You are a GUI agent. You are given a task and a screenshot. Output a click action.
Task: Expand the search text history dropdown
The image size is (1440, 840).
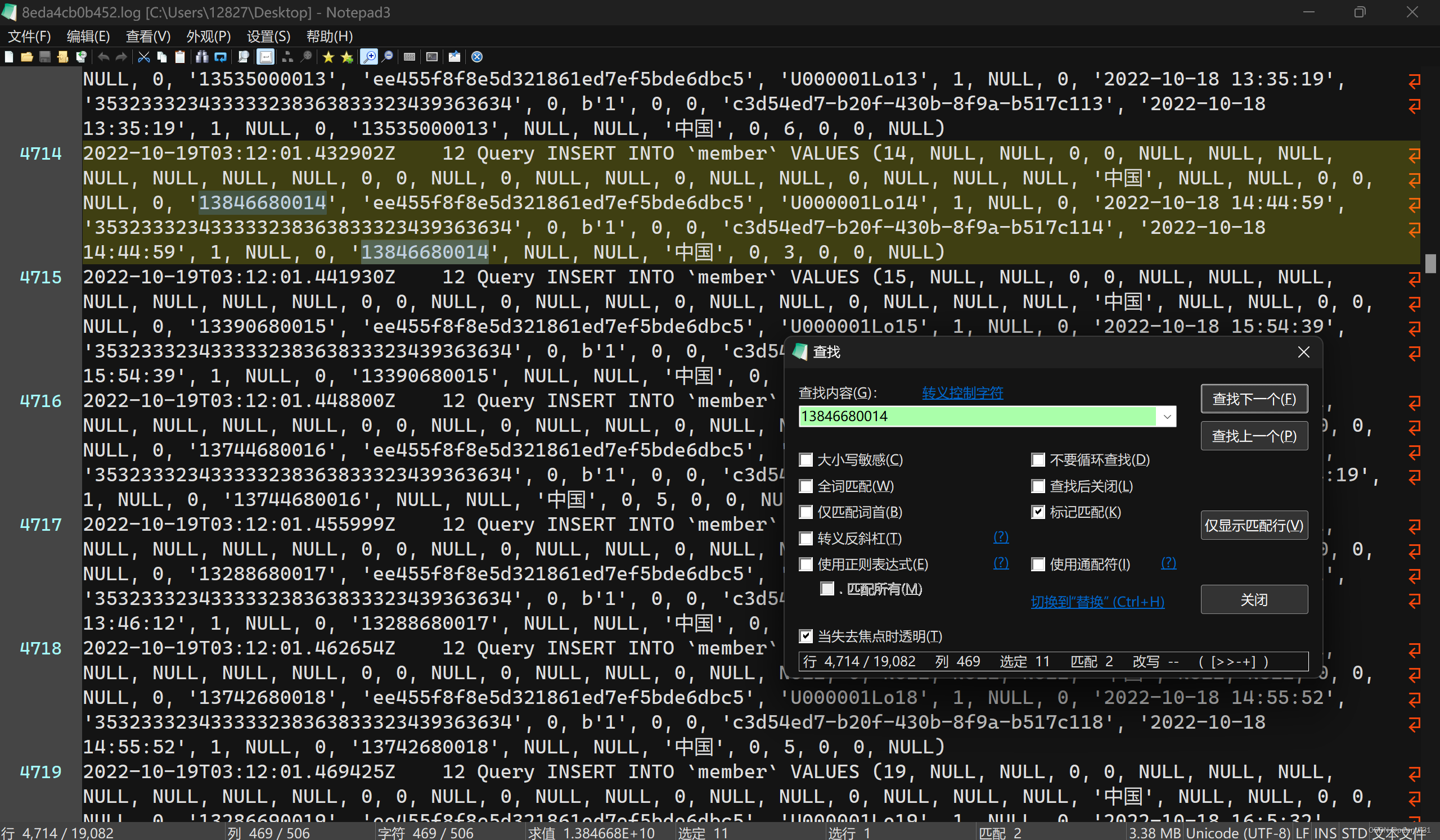click(x=1167, y=416)
